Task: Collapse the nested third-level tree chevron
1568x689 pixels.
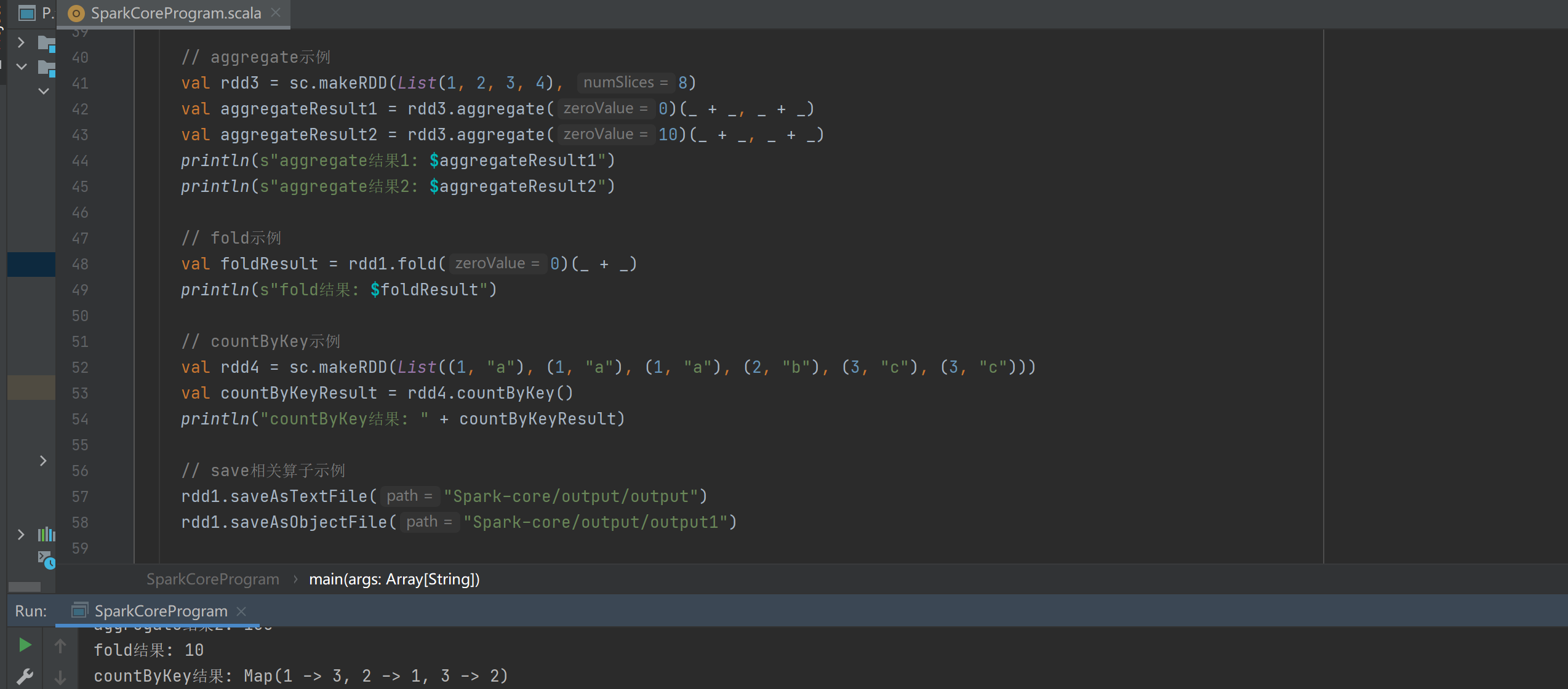Action: pos(43,91)
